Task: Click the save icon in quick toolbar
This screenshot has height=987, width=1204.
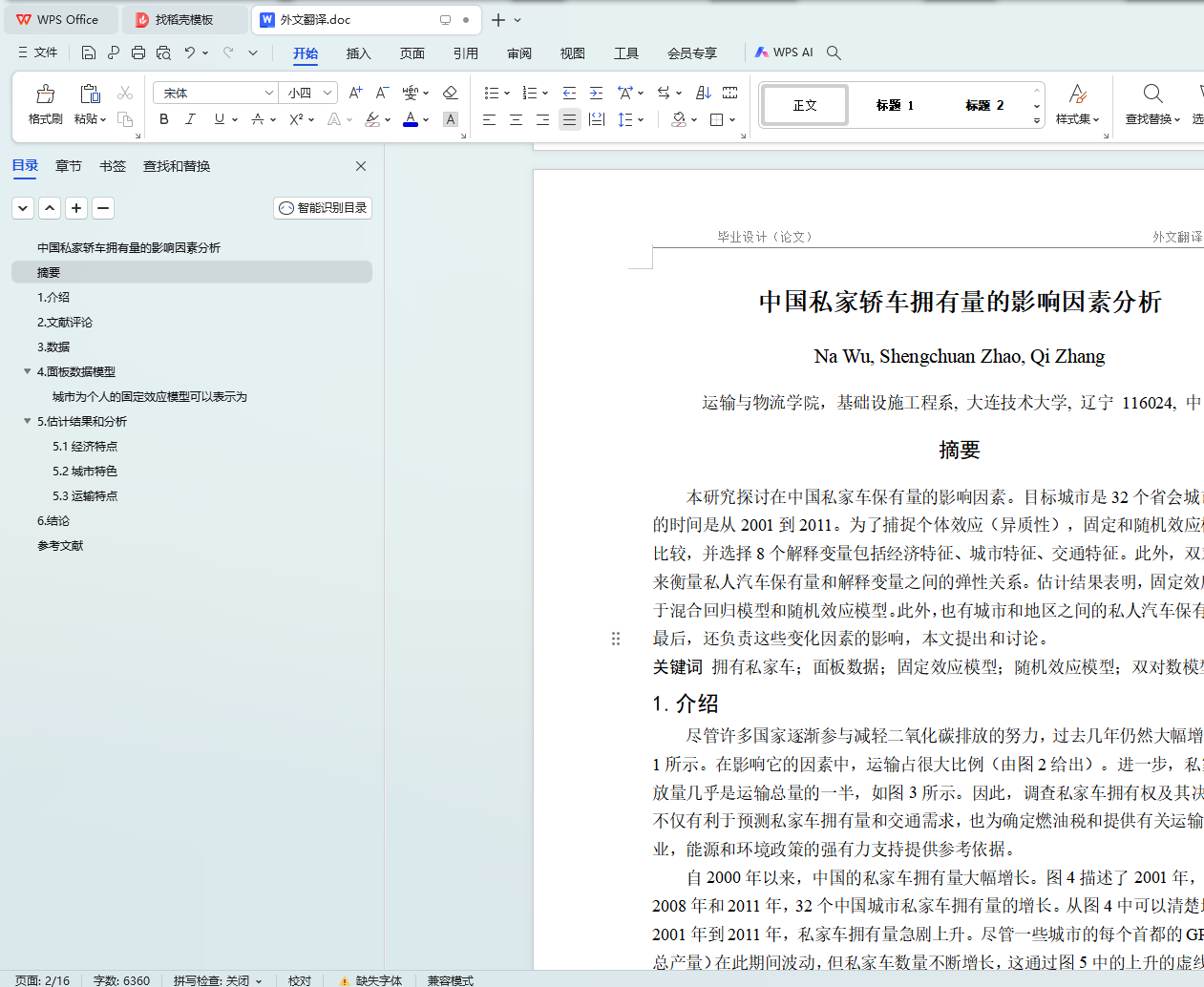Action: point(89,52)
